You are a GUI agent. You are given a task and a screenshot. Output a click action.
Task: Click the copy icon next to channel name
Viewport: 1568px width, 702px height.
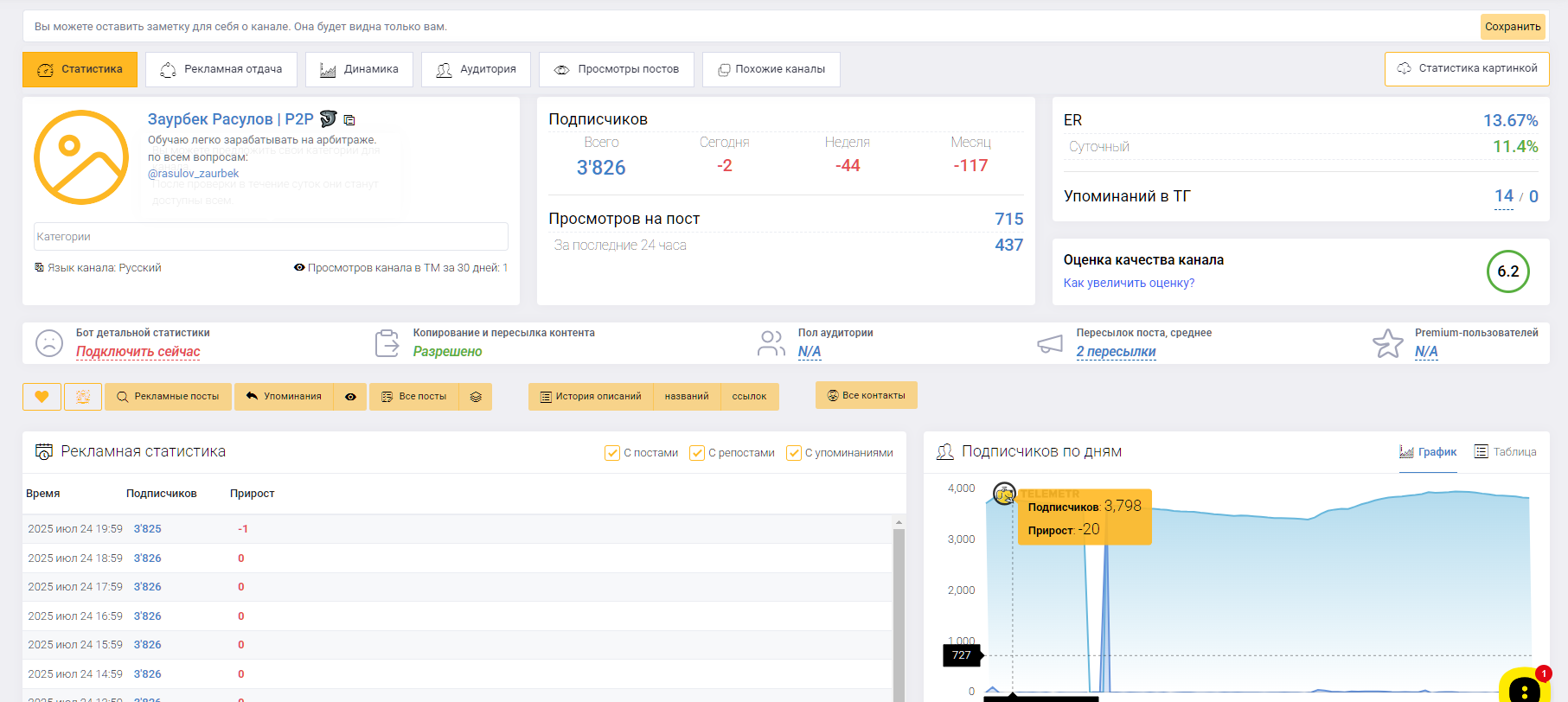[x=349, y=120]
